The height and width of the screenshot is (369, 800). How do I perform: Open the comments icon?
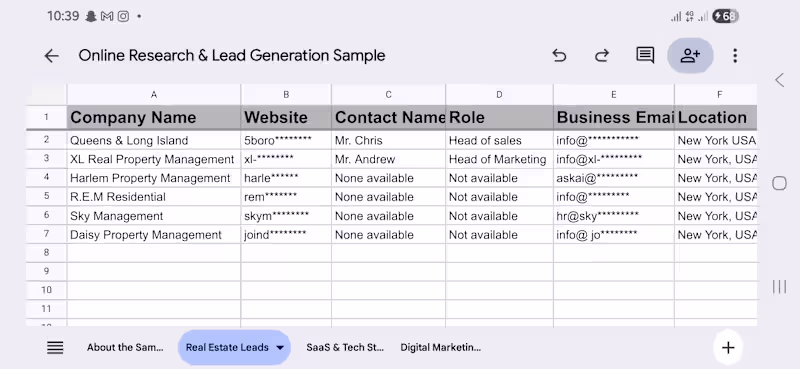pos(645,55)
